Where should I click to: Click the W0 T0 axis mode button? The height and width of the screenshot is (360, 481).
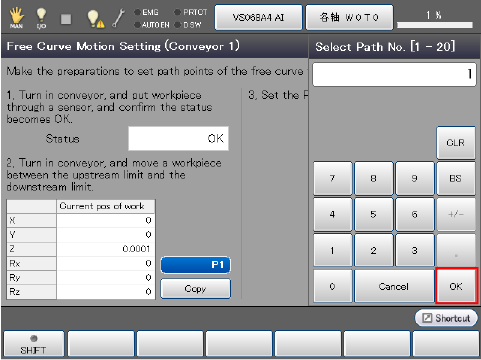(349, 17)
